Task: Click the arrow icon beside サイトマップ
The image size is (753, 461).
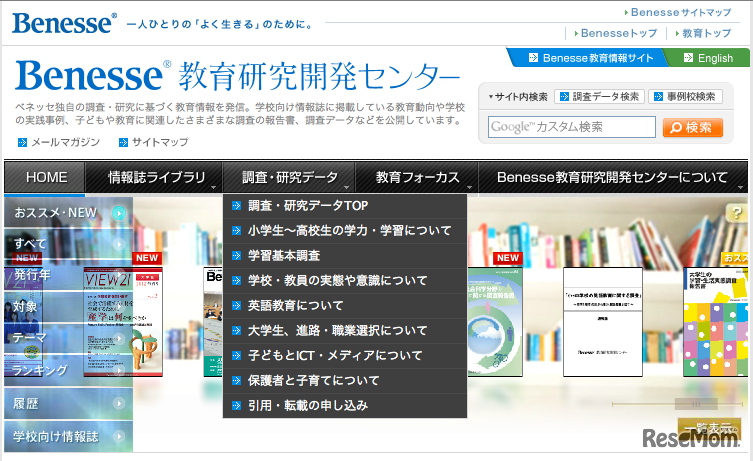Action: click(x=123, y=142)
